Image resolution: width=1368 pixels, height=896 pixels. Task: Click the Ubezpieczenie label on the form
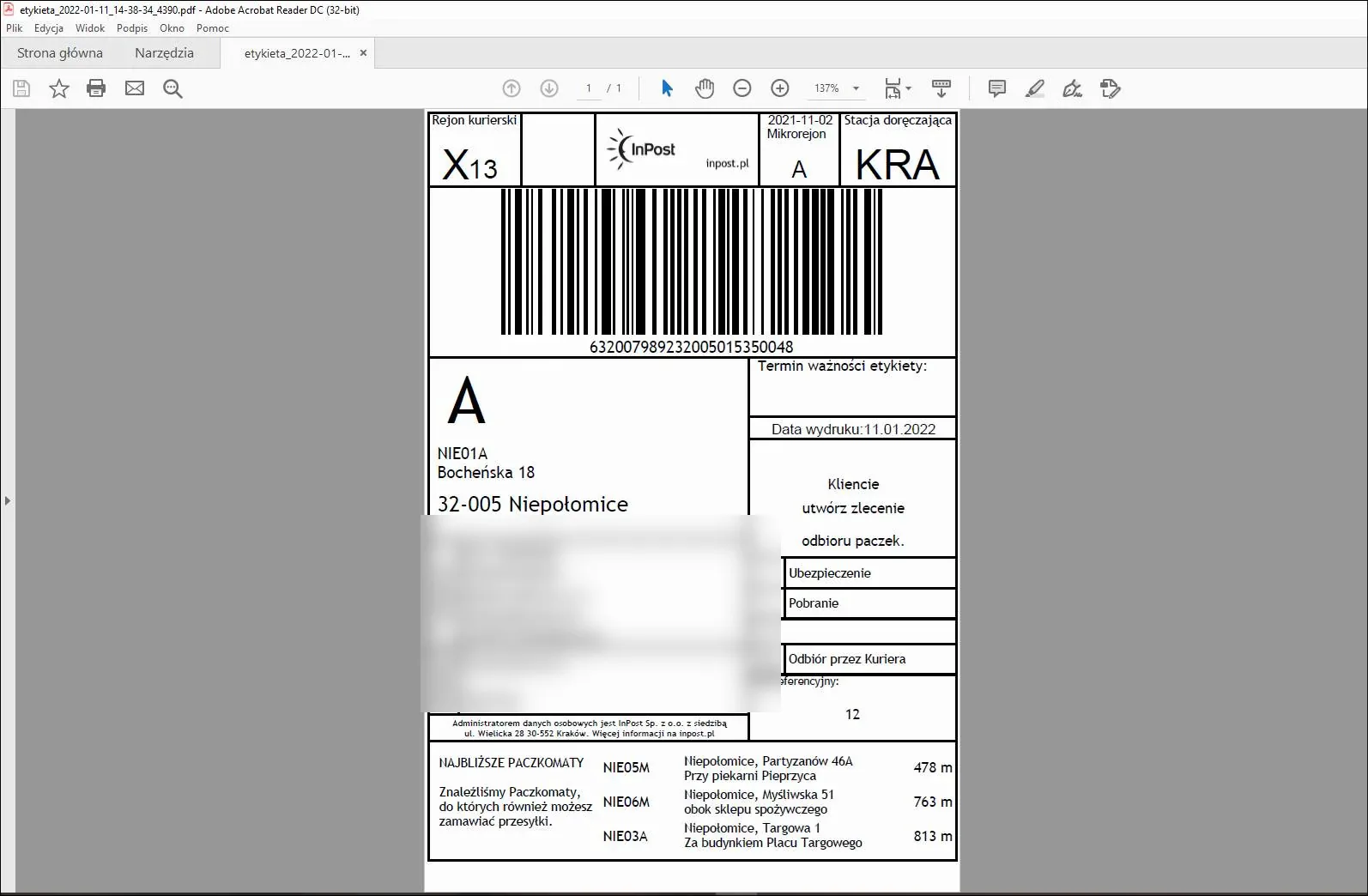(830, 573)
